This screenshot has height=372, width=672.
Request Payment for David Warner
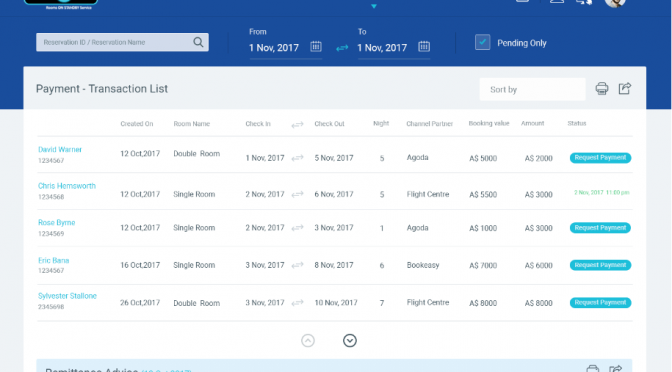tap(600, 158)
